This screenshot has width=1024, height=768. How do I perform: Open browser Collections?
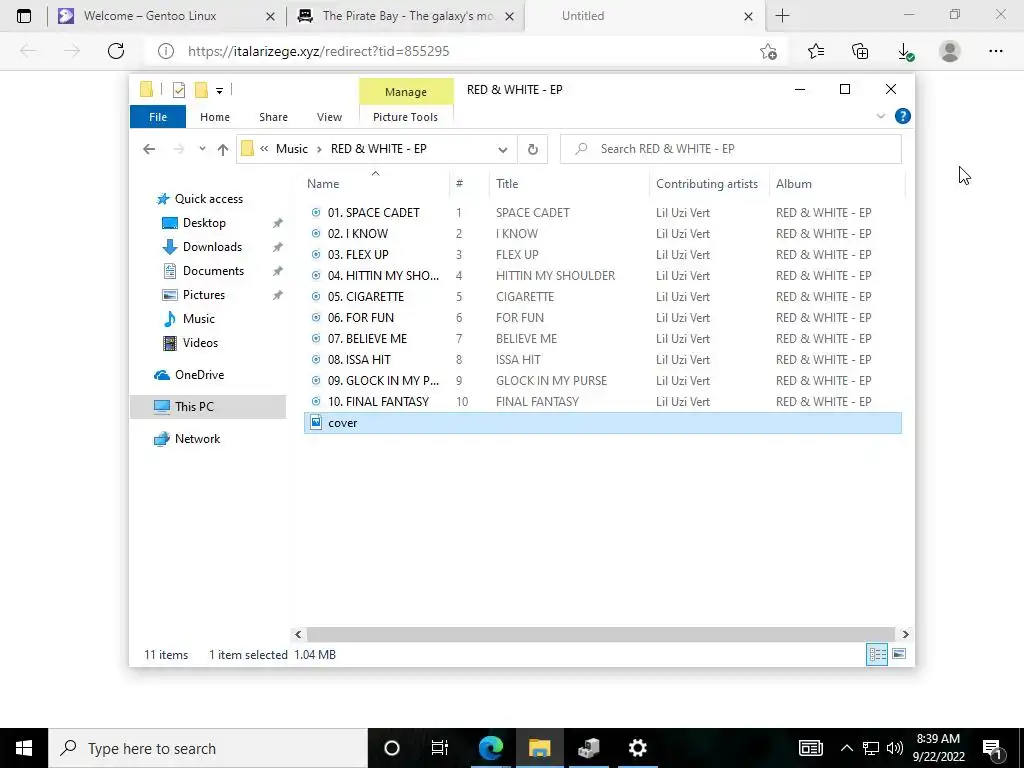(x=860, y=51)
